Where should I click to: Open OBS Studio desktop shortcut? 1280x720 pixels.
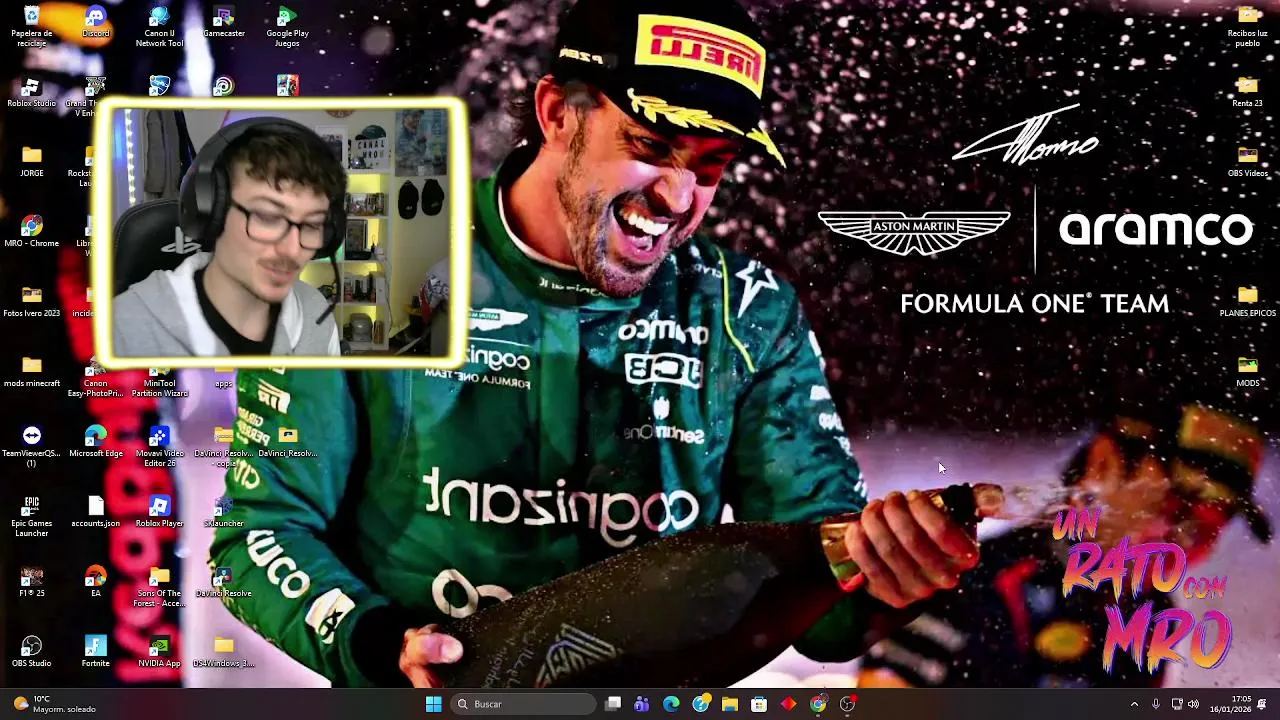coord(32,652)
